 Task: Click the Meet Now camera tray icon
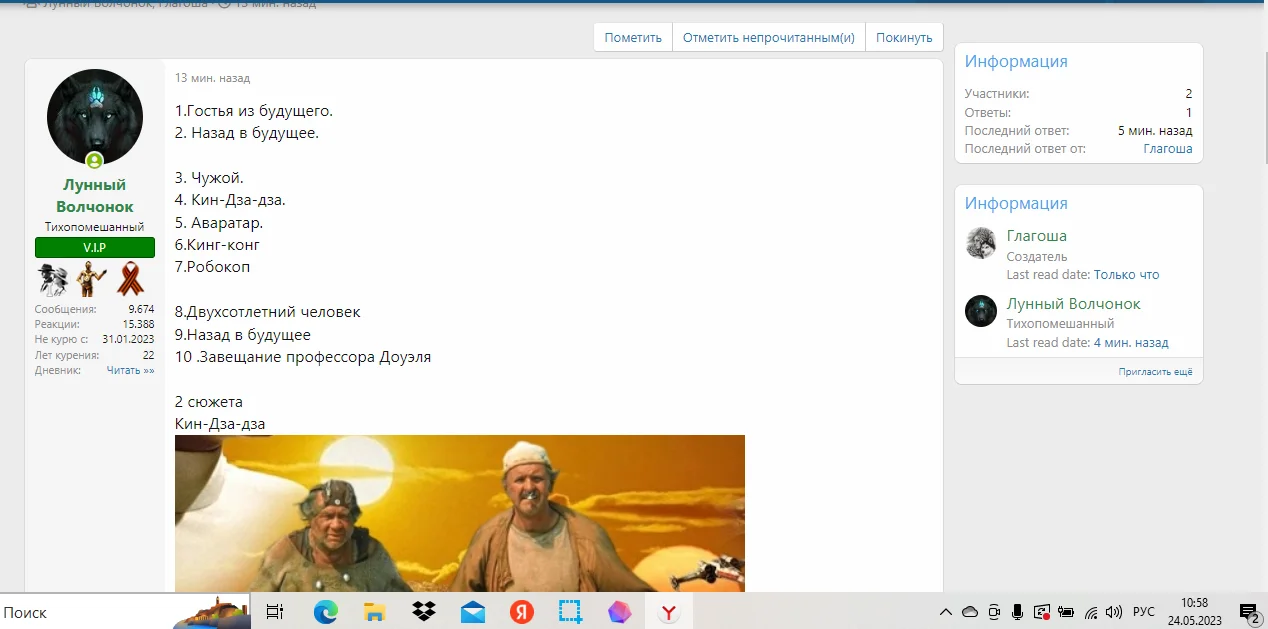tap(994, 612)
